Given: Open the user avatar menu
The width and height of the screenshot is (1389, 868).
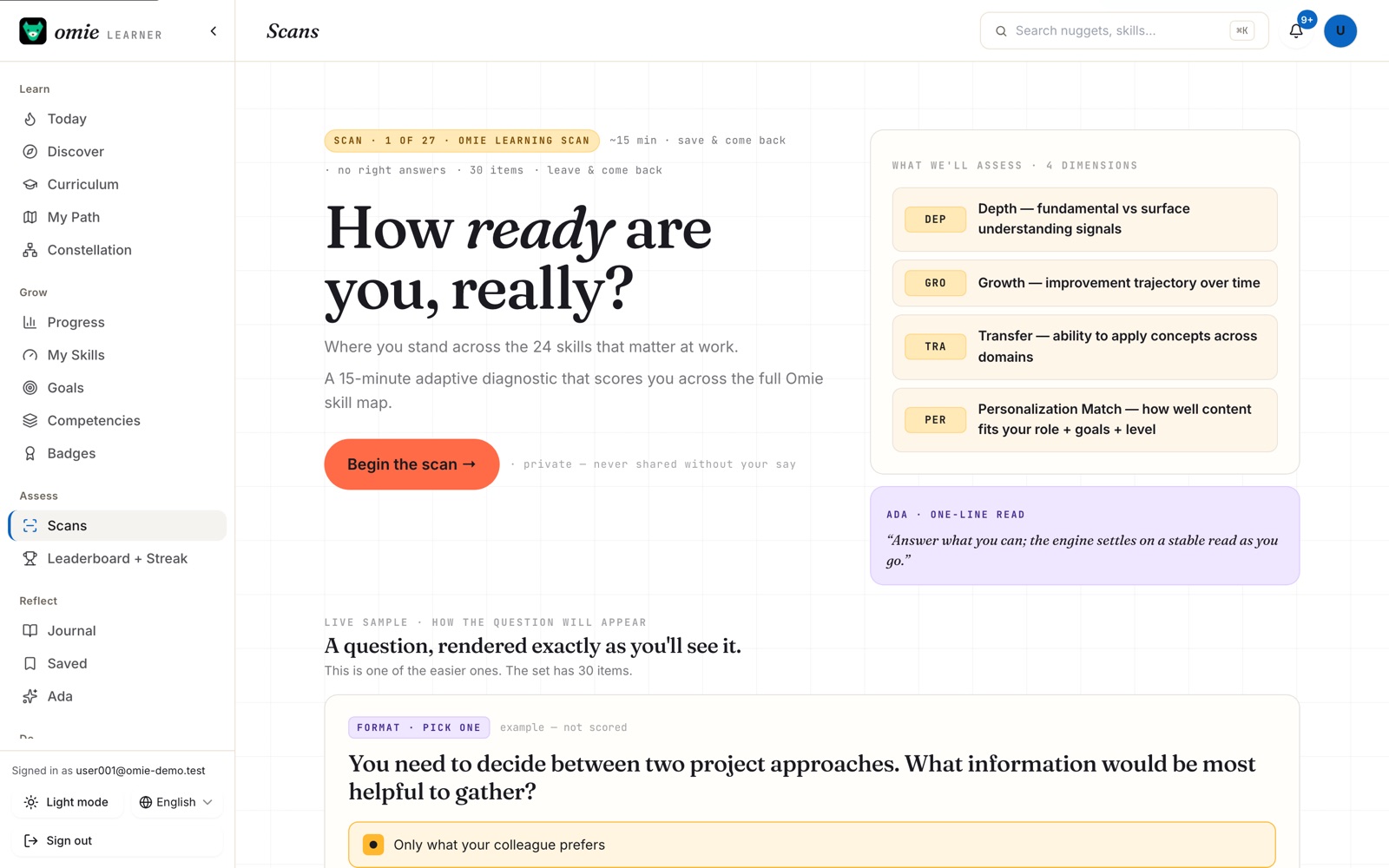Looking at the screenshot, I should pyautogui.click(x=1340, y=31).
